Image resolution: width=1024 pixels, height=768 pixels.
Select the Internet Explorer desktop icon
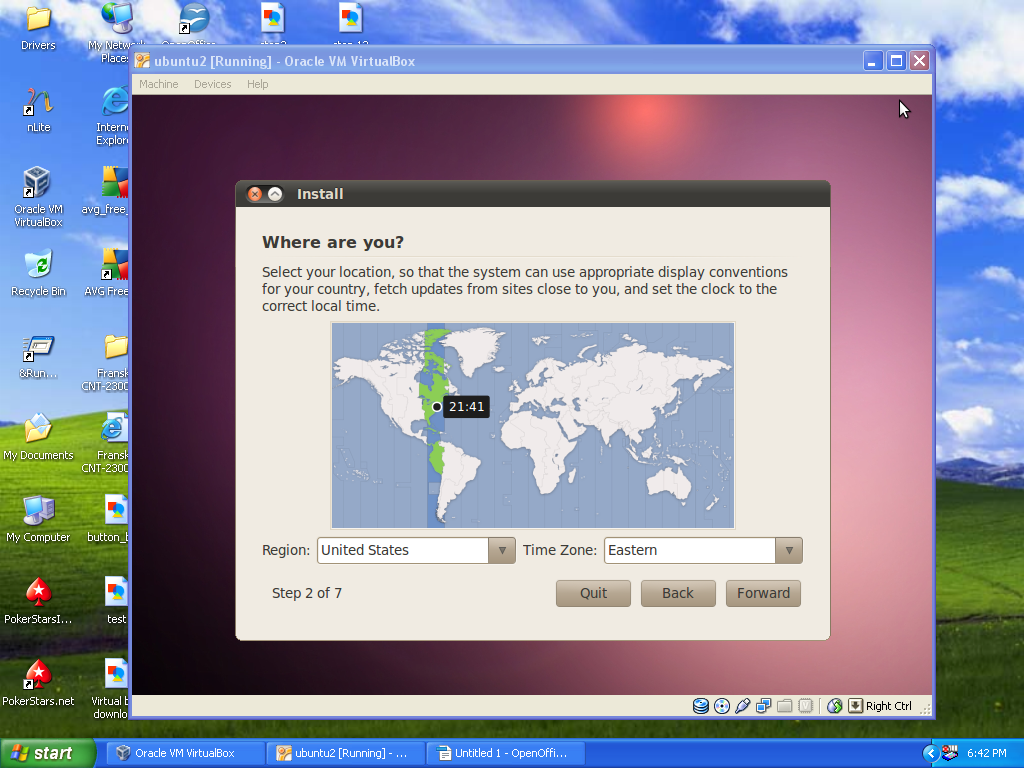(x=112, y=116)
